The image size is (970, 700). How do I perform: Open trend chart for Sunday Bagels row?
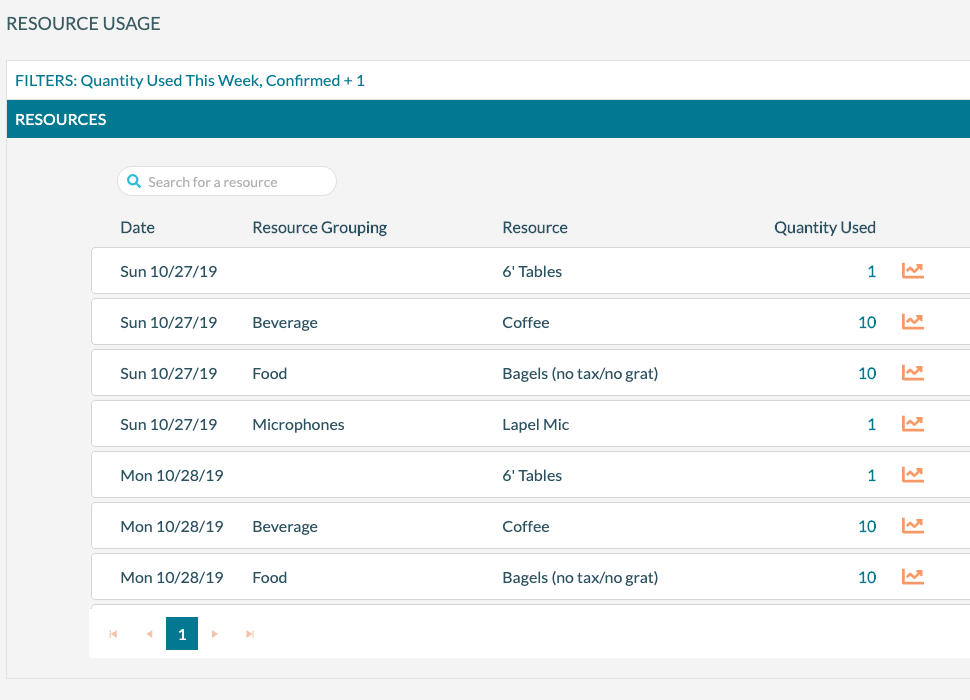[x=912, y=373]
